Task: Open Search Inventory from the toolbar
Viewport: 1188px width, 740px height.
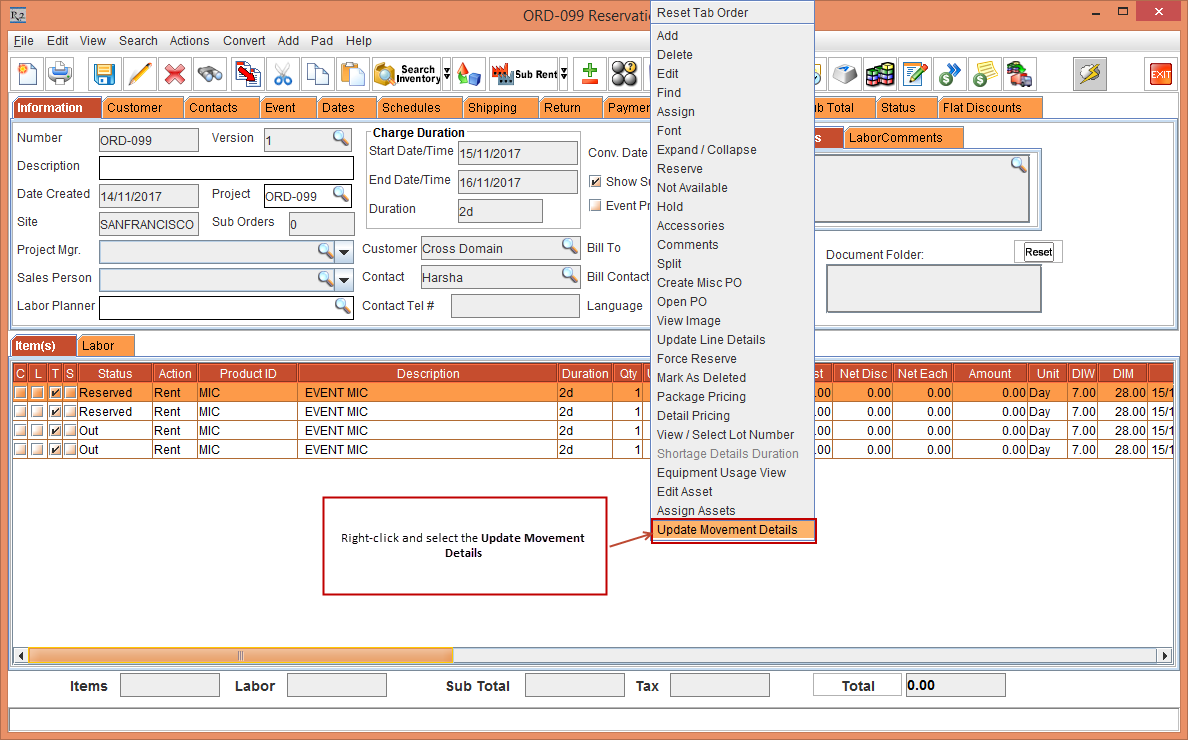Action: click(x=406, y=74)
